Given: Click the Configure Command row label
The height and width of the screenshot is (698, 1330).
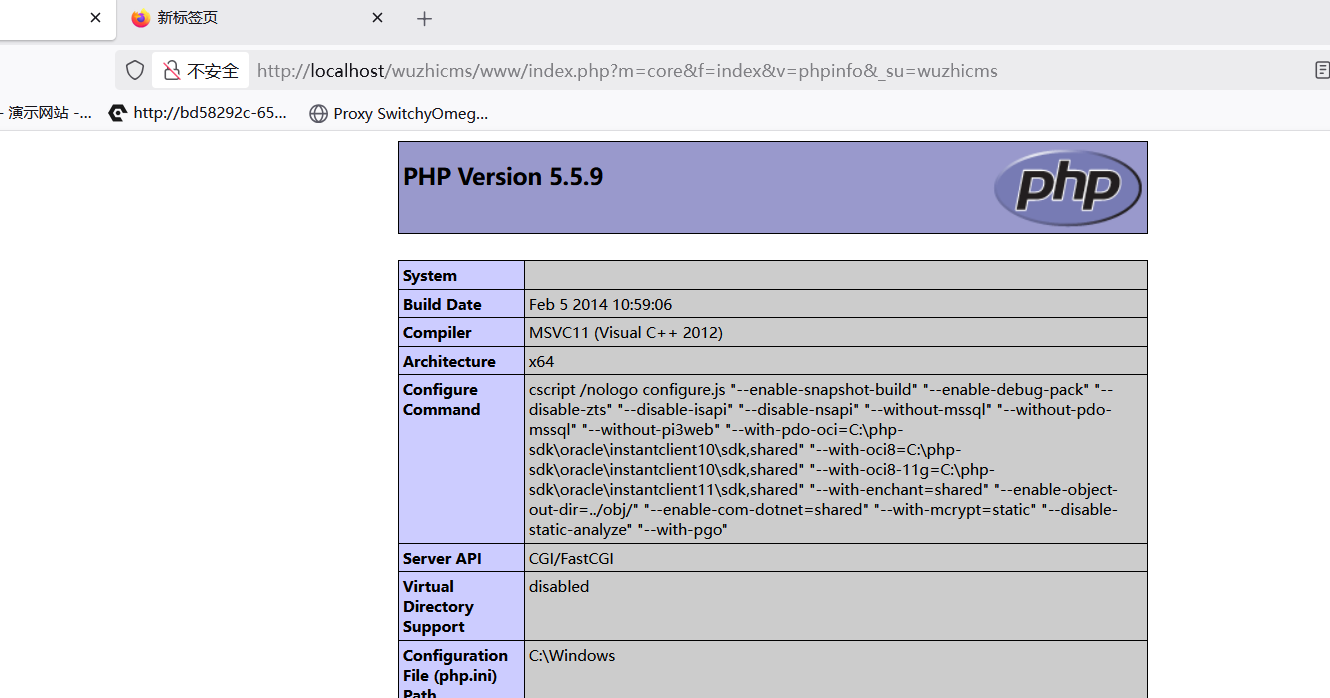Looking at the screenshot, I should pyautogui.click(x=441, y=399).
